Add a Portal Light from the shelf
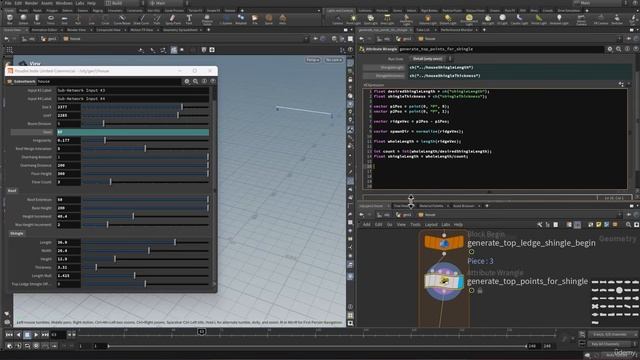The image size is (640, 360). tap(538, 19)
